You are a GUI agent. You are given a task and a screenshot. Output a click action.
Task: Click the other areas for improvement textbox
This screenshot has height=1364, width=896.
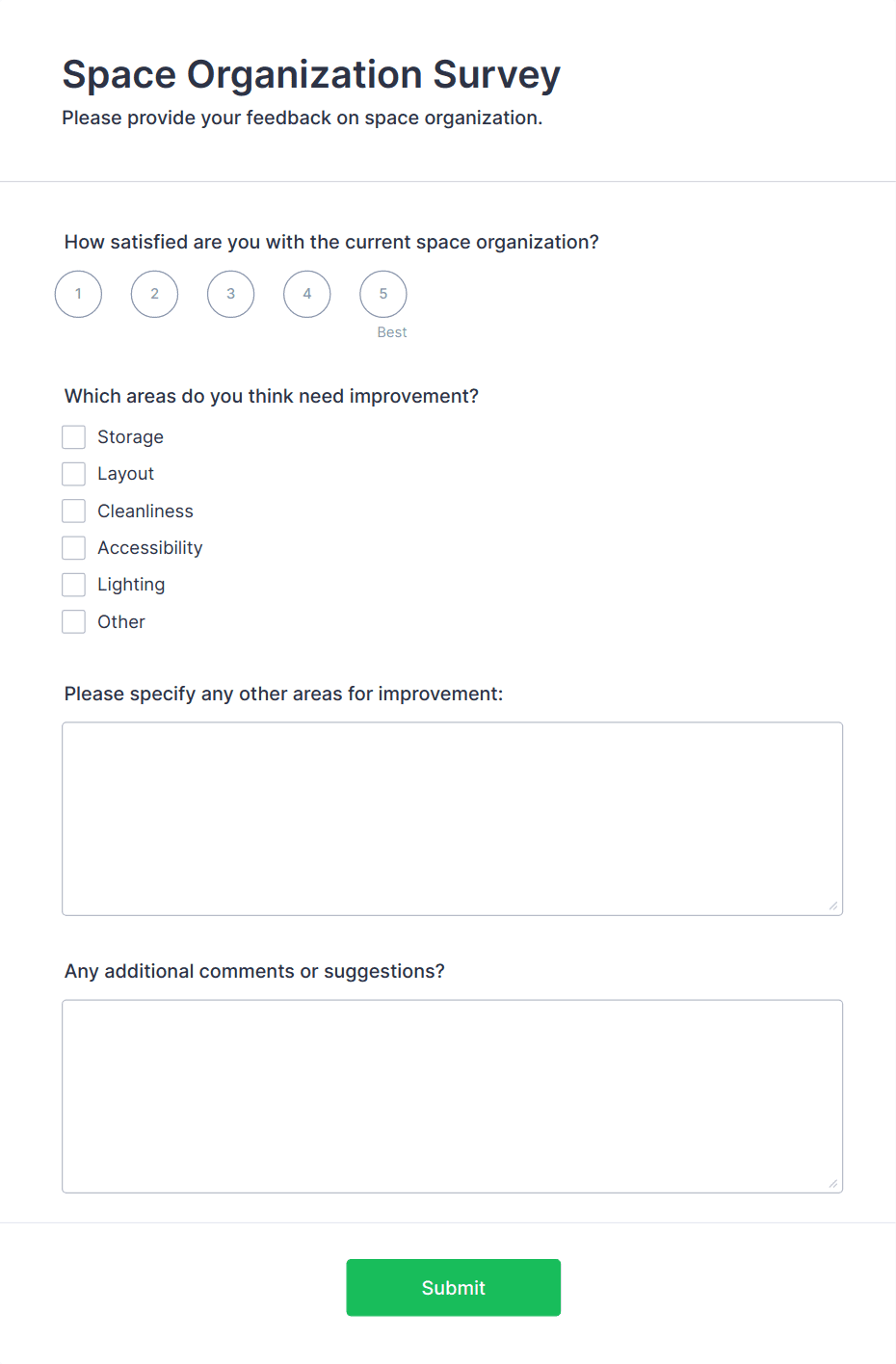coord(452,819)
